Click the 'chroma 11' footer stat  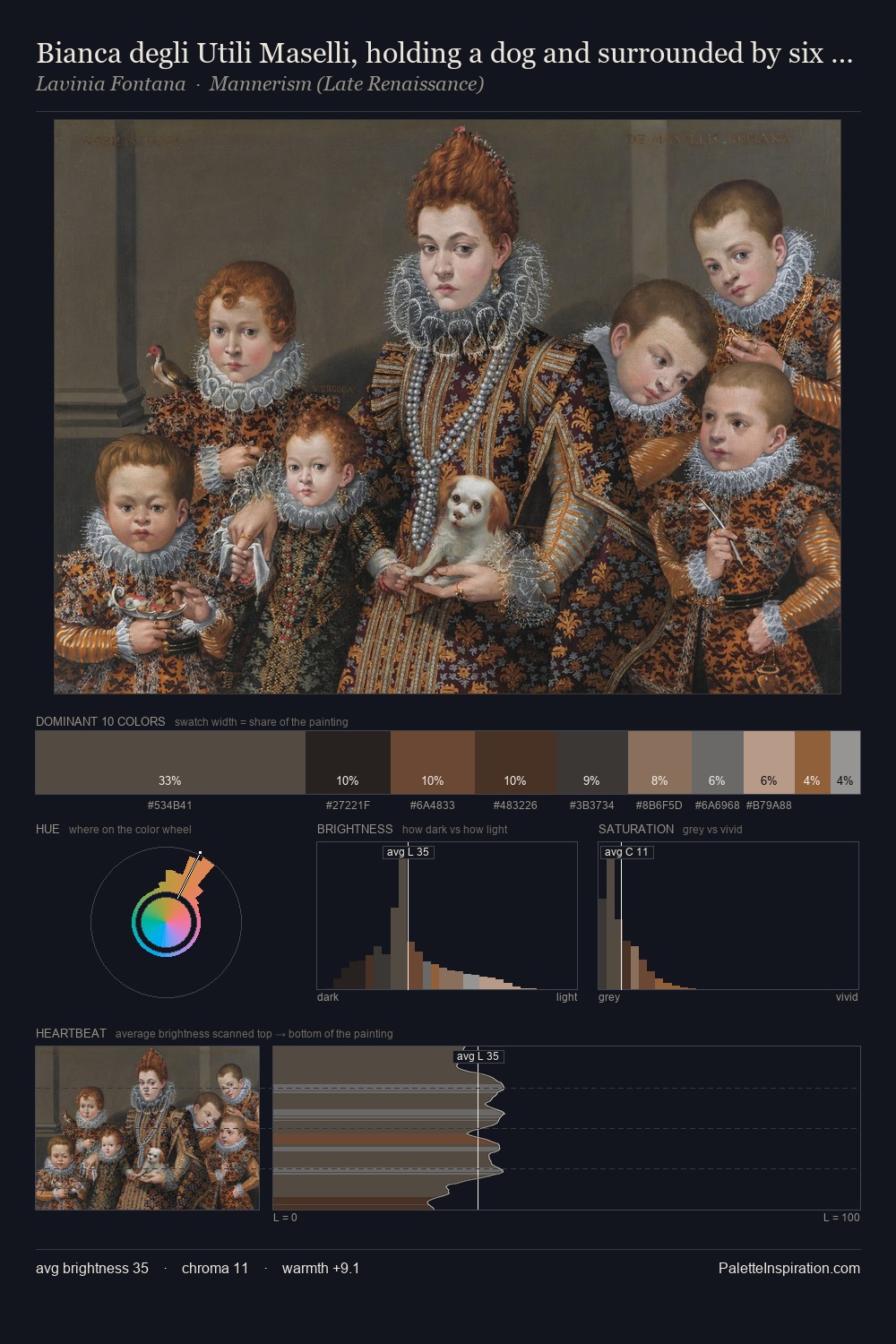tap(215, 1268)
